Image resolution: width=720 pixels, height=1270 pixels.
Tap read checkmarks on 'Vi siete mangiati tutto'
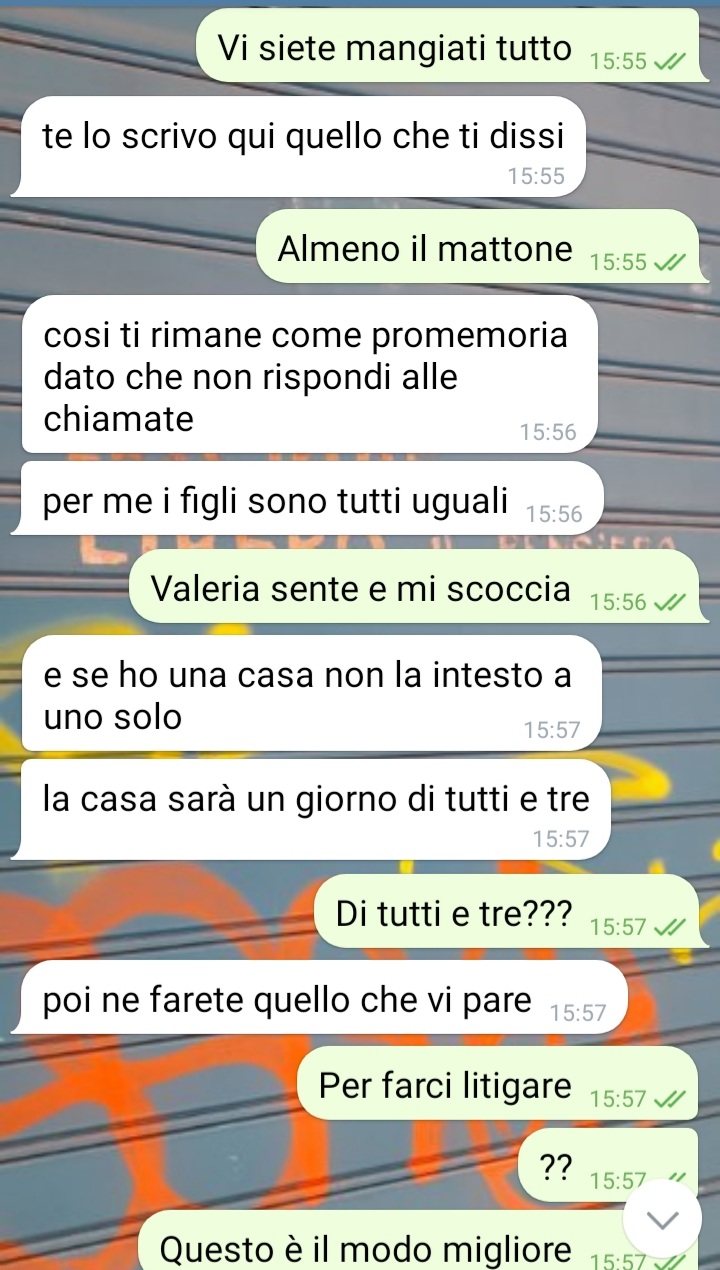click(668, 62)
